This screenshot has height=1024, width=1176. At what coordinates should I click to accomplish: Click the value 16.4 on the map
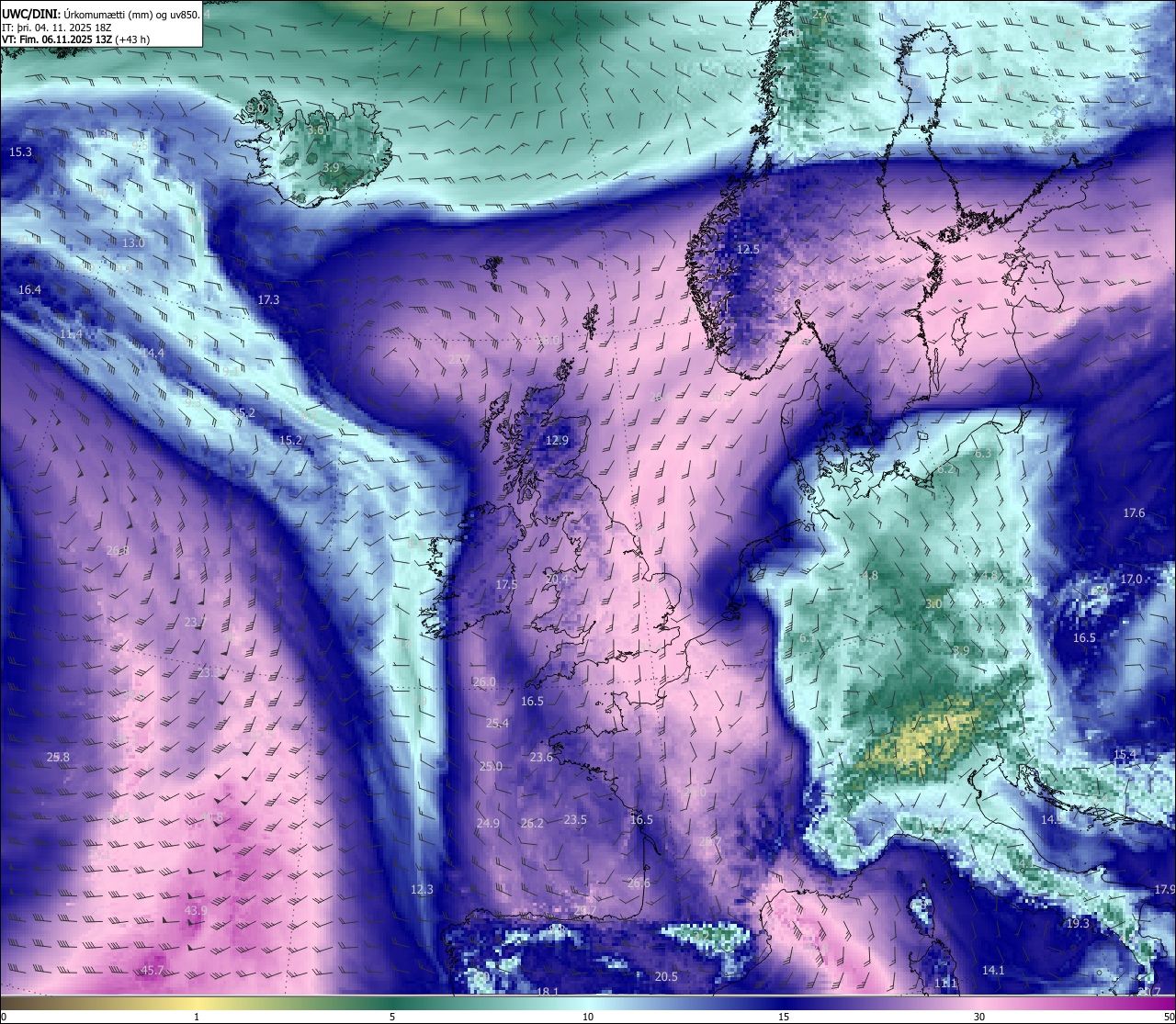point(29,289)
